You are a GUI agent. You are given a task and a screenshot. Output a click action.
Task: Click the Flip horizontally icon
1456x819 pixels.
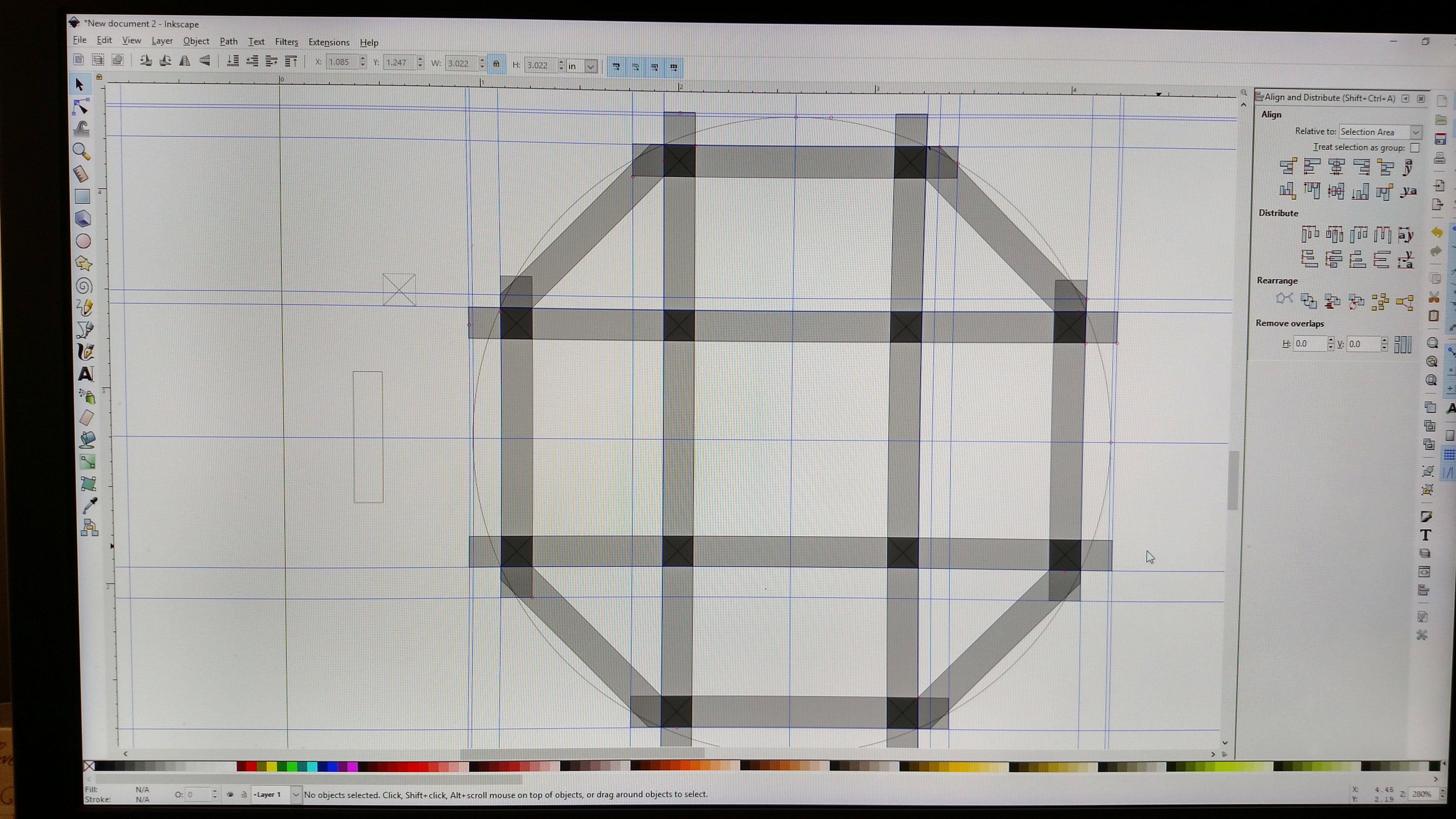coord(185,61)
